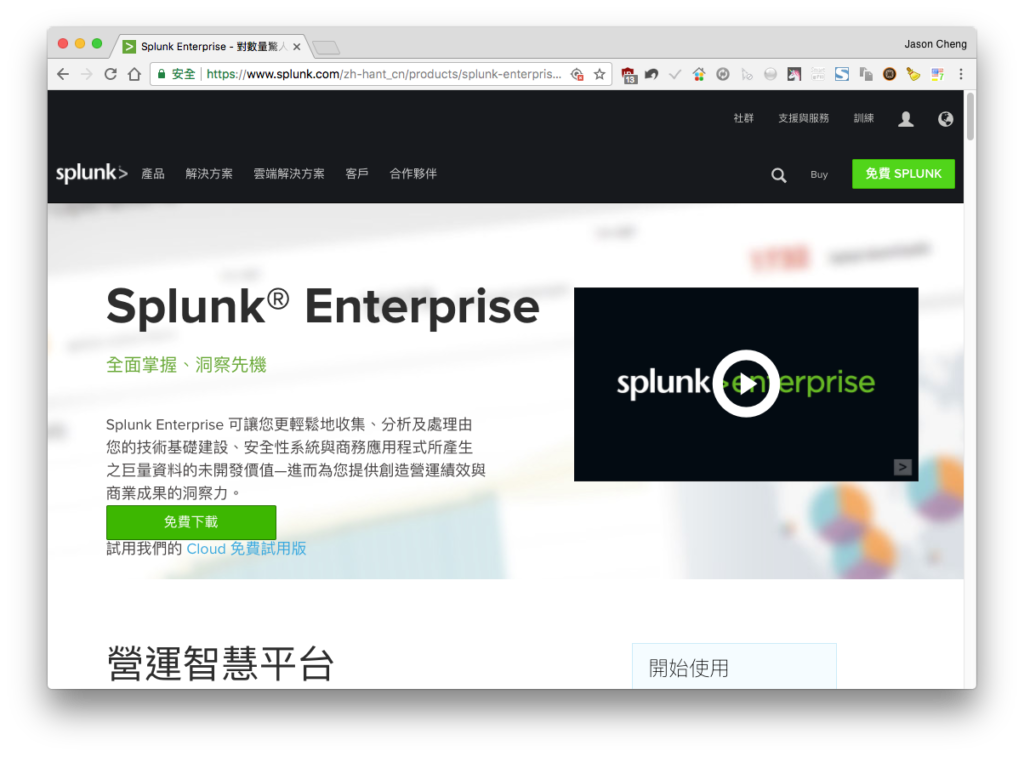The height and width of the screenshot is (757, 1024).
Task: Click the cursor-blocked extension icon
Action: click(746, 74)
